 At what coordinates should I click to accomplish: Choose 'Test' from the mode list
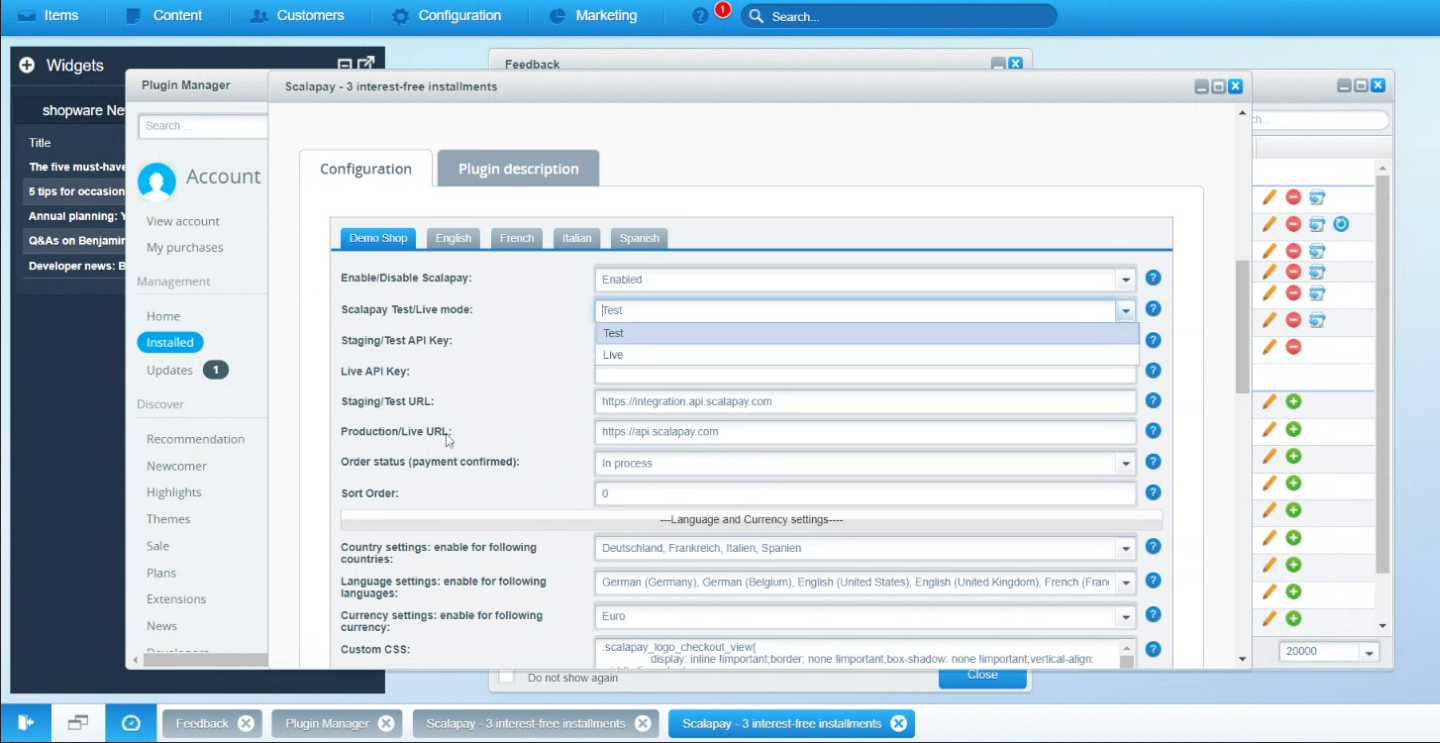click(x=867, y=333)
